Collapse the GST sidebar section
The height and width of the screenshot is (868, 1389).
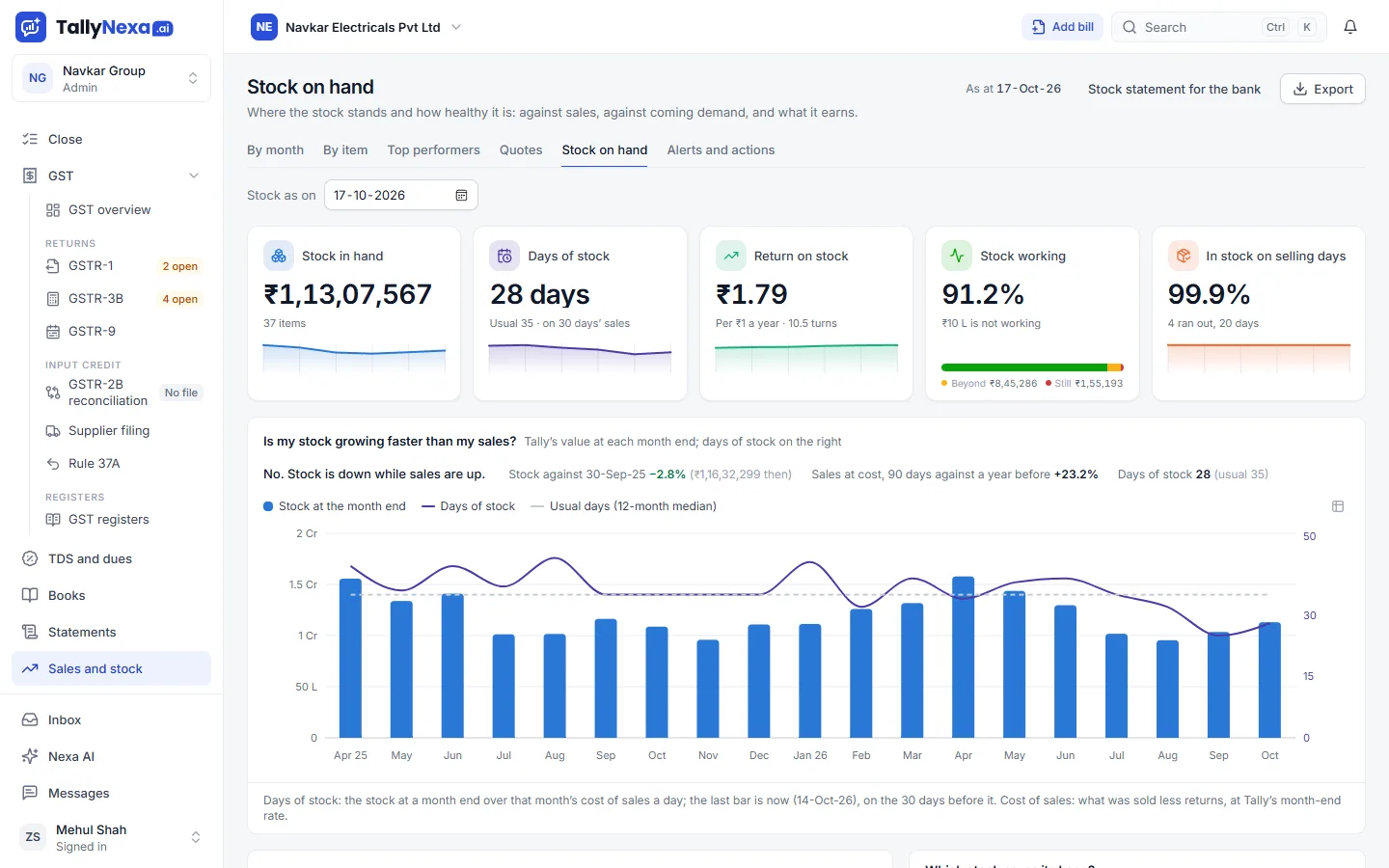pos(111,176)
